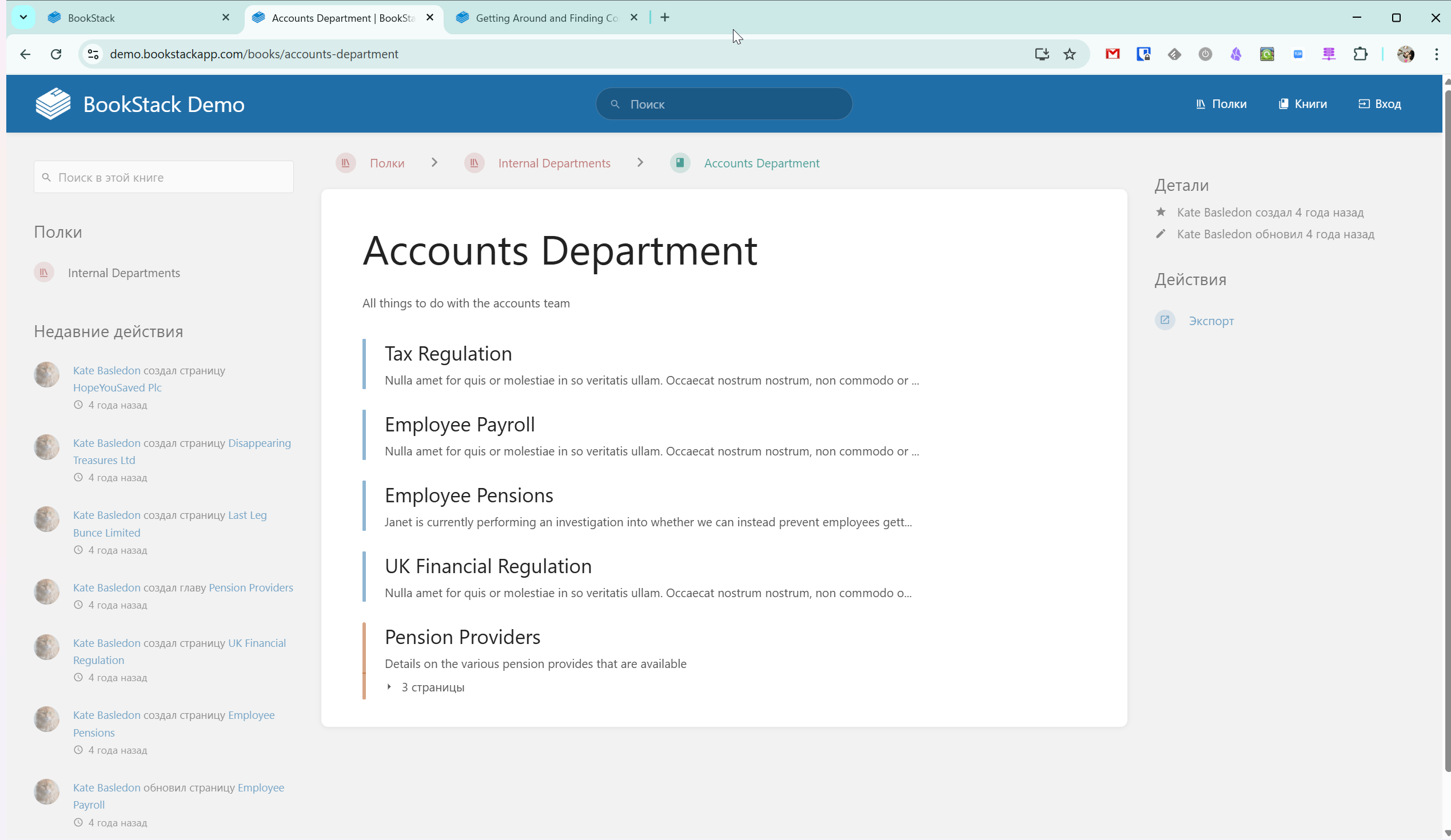The image size is (1451, 840).
Task: Click the BookStack Demo logo icon
Action: click(x=53, y=104)
